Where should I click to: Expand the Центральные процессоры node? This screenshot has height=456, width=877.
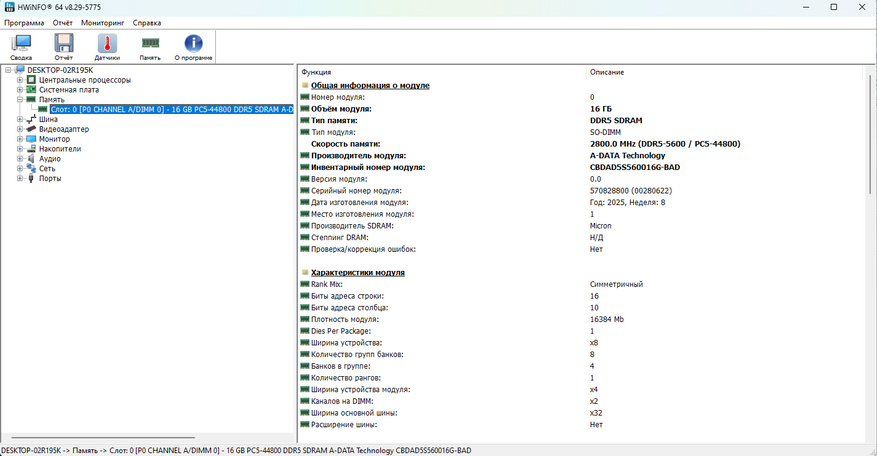click(20, 80)
